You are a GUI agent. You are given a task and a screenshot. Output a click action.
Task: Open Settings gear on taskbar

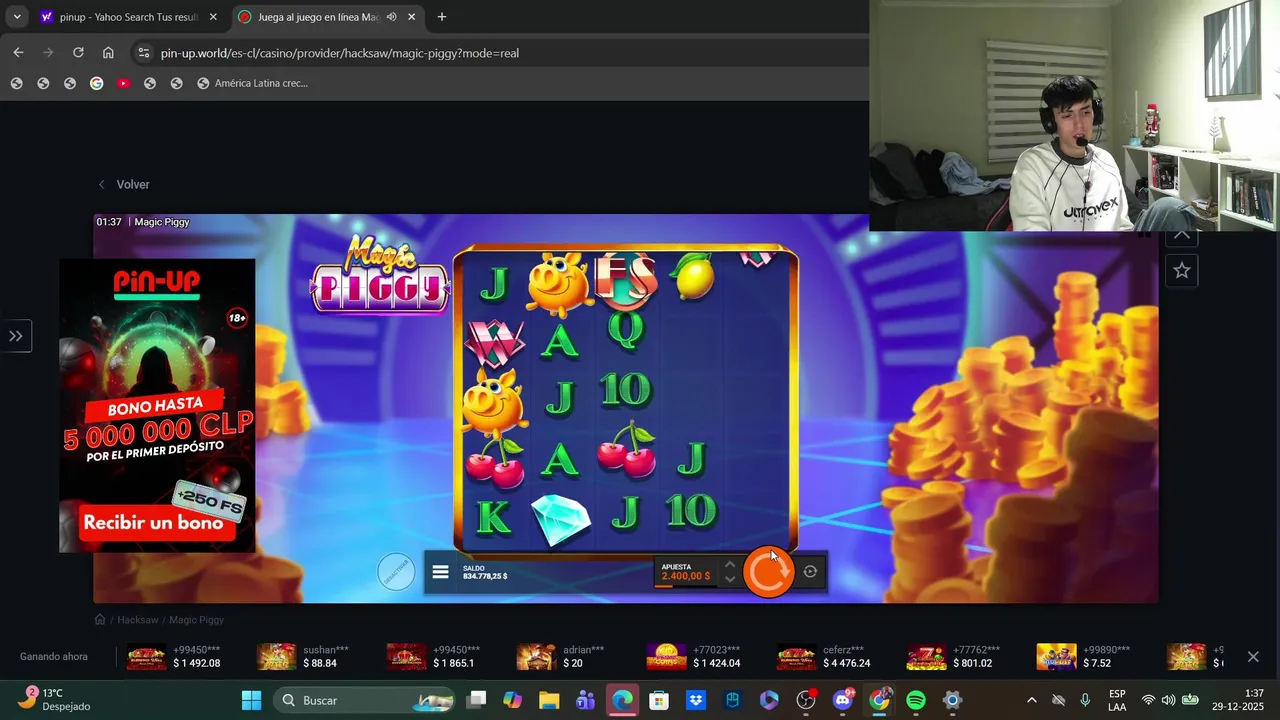pyautogui.click(x=952, y=700)
